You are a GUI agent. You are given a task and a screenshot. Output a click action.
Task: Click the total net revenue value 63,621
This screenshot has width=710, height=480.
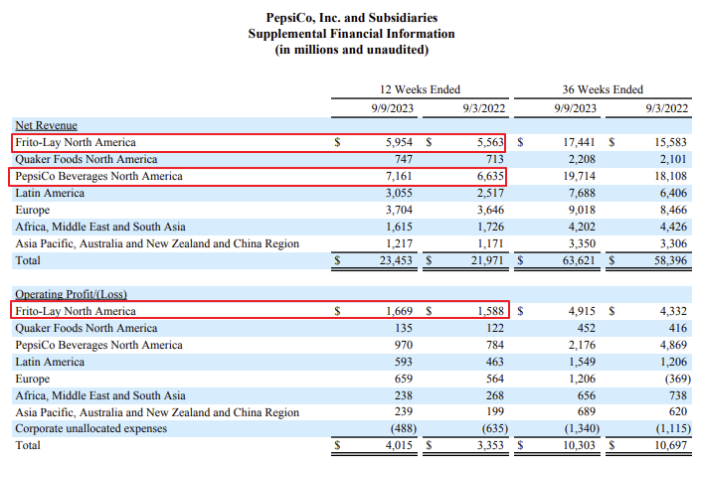point(579,260)
